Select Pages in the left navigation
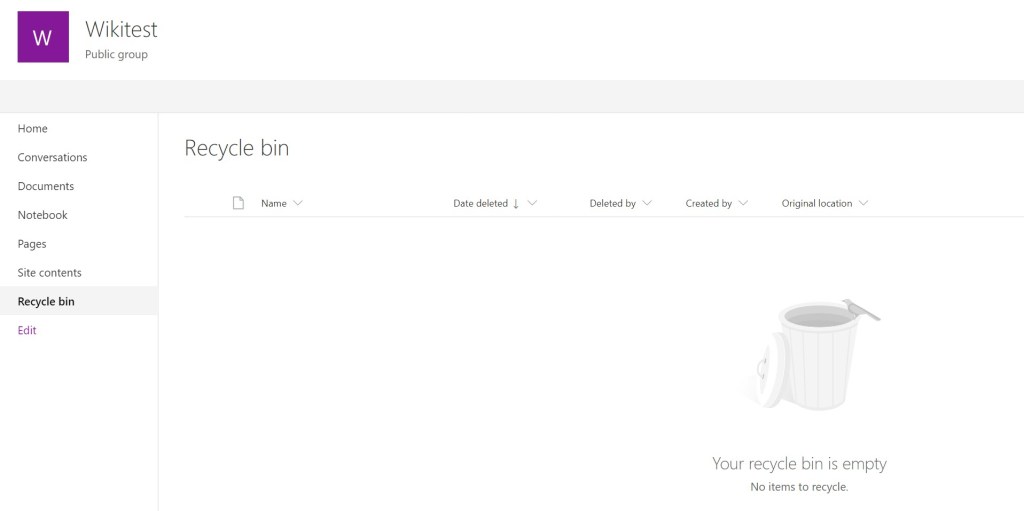The image size is (1024, 511). tap(32, 244)
